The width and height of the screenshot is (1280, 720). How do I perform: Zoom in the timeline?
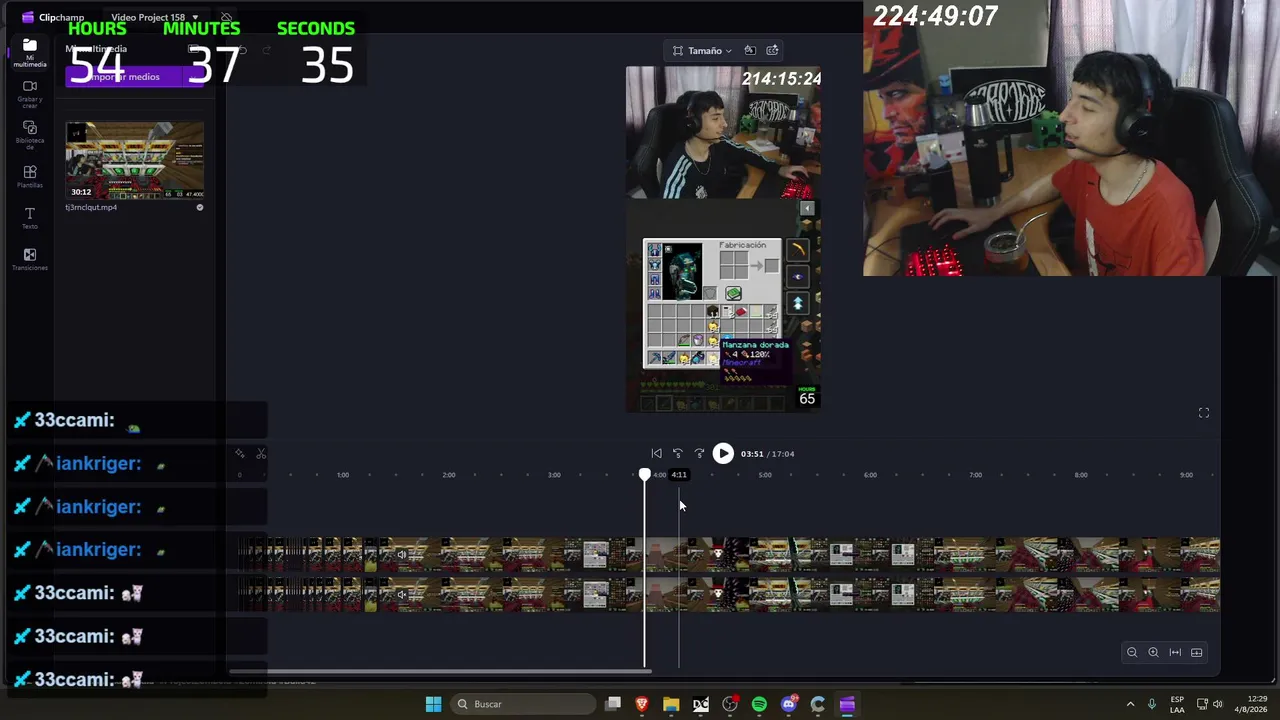click(1153, 653)
